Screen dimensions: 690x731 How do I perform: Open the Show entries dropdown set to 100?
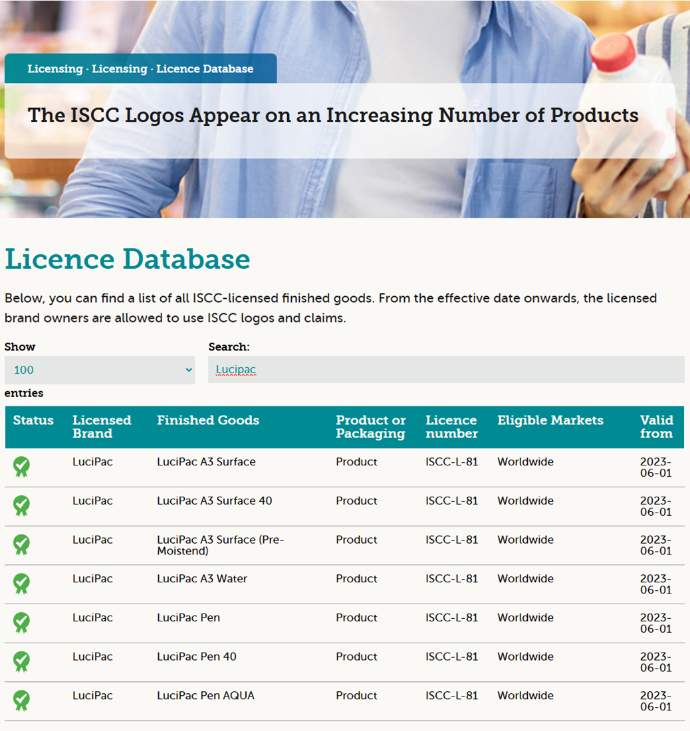click(x=99, y=370)
